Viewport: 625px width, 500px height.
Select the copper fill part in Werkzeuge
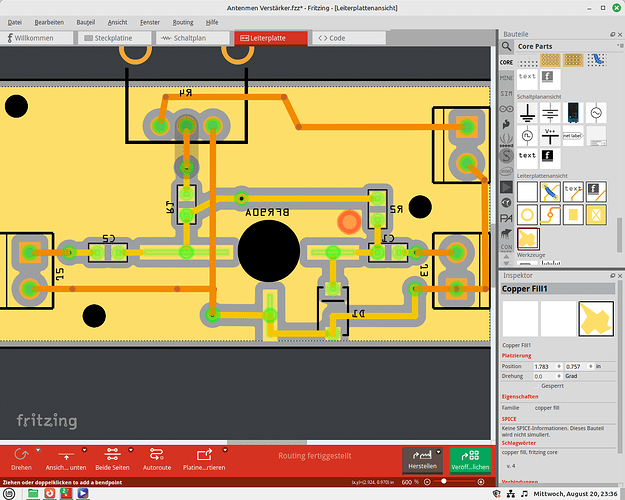pos(527,238)
